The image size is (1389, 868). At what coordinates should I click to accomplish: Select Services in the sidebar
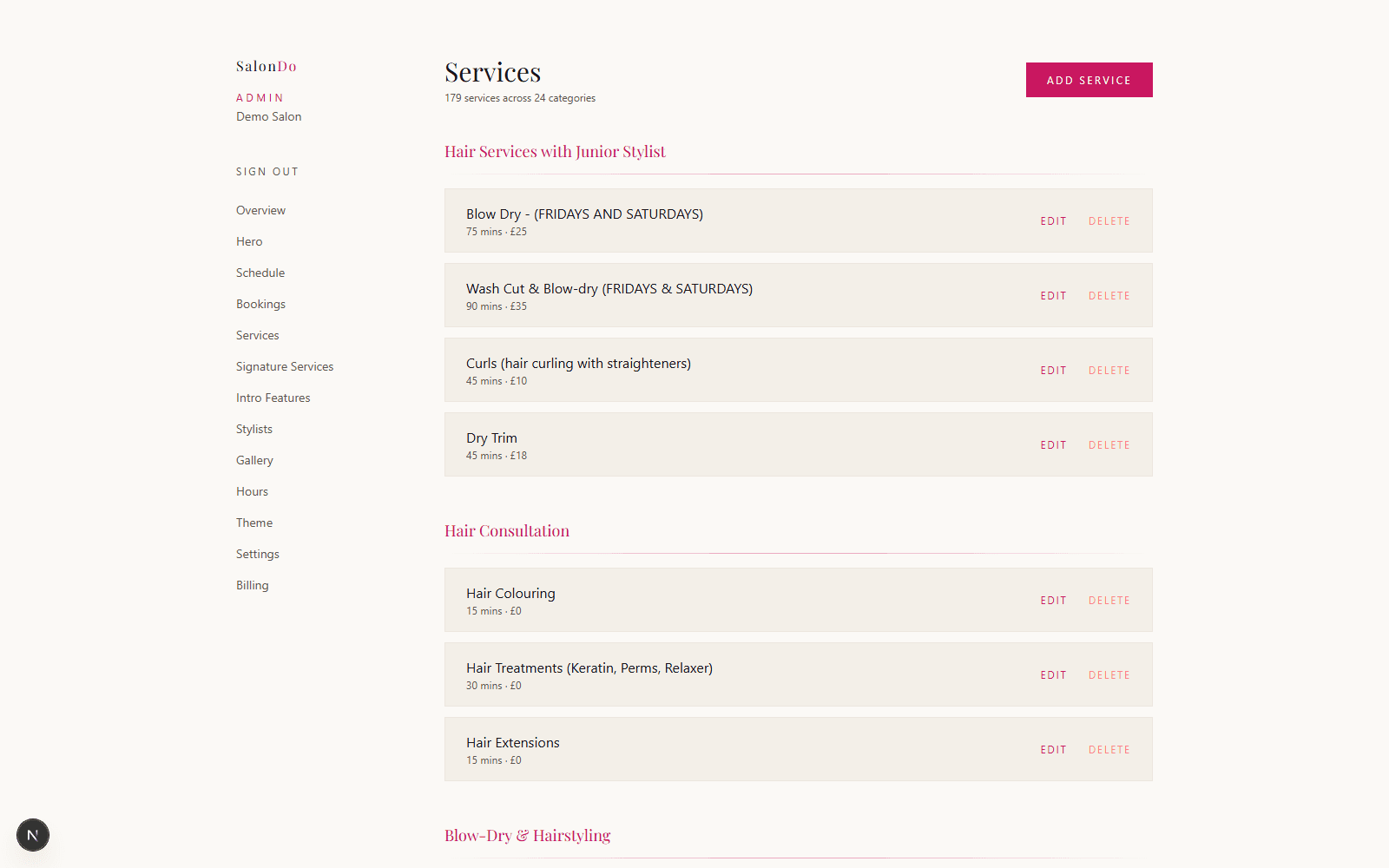pos(258,335)
